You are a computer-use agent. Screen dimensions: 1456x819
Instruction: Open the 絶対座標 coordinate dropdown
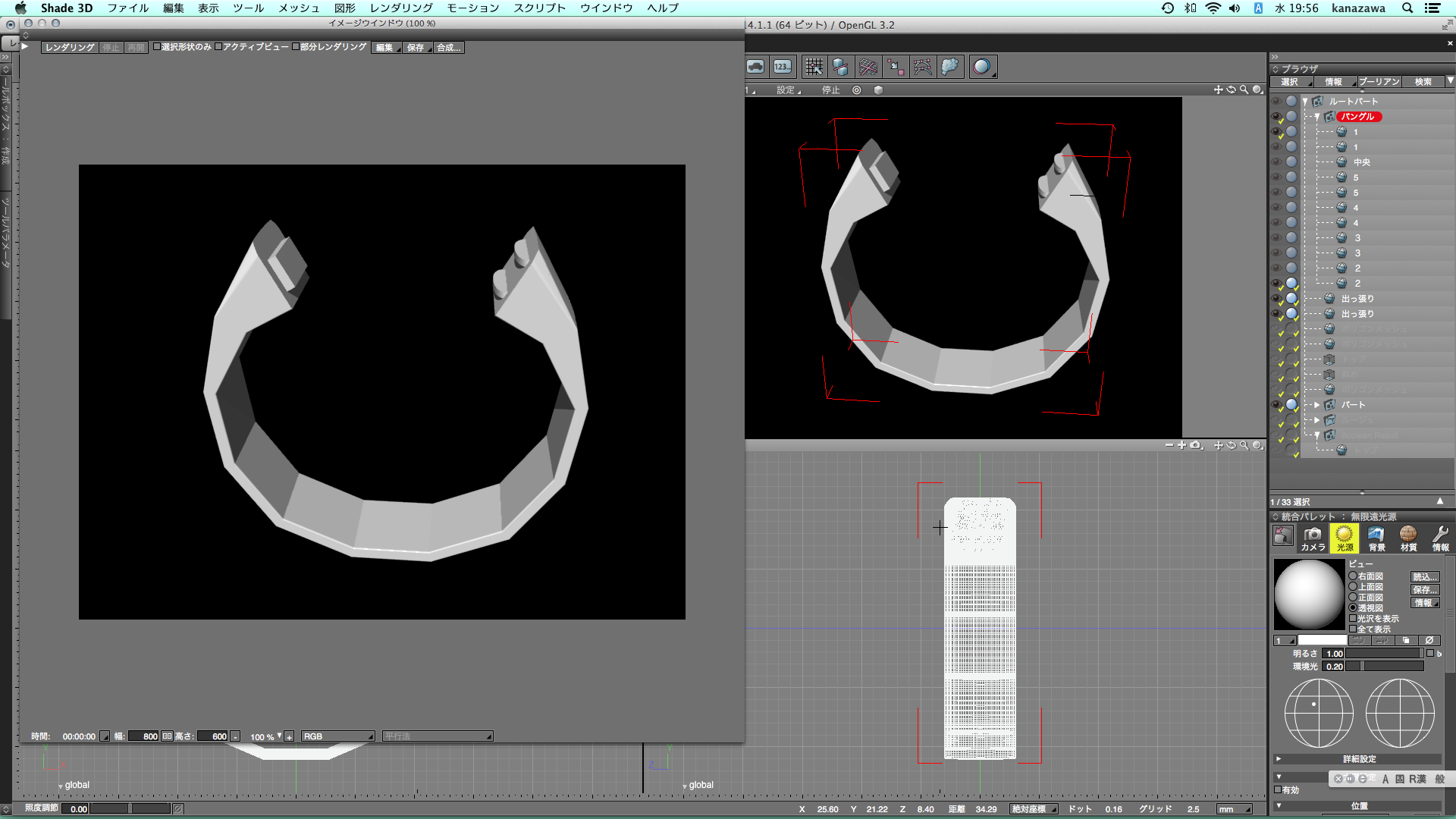click(x=1034, y=809)
